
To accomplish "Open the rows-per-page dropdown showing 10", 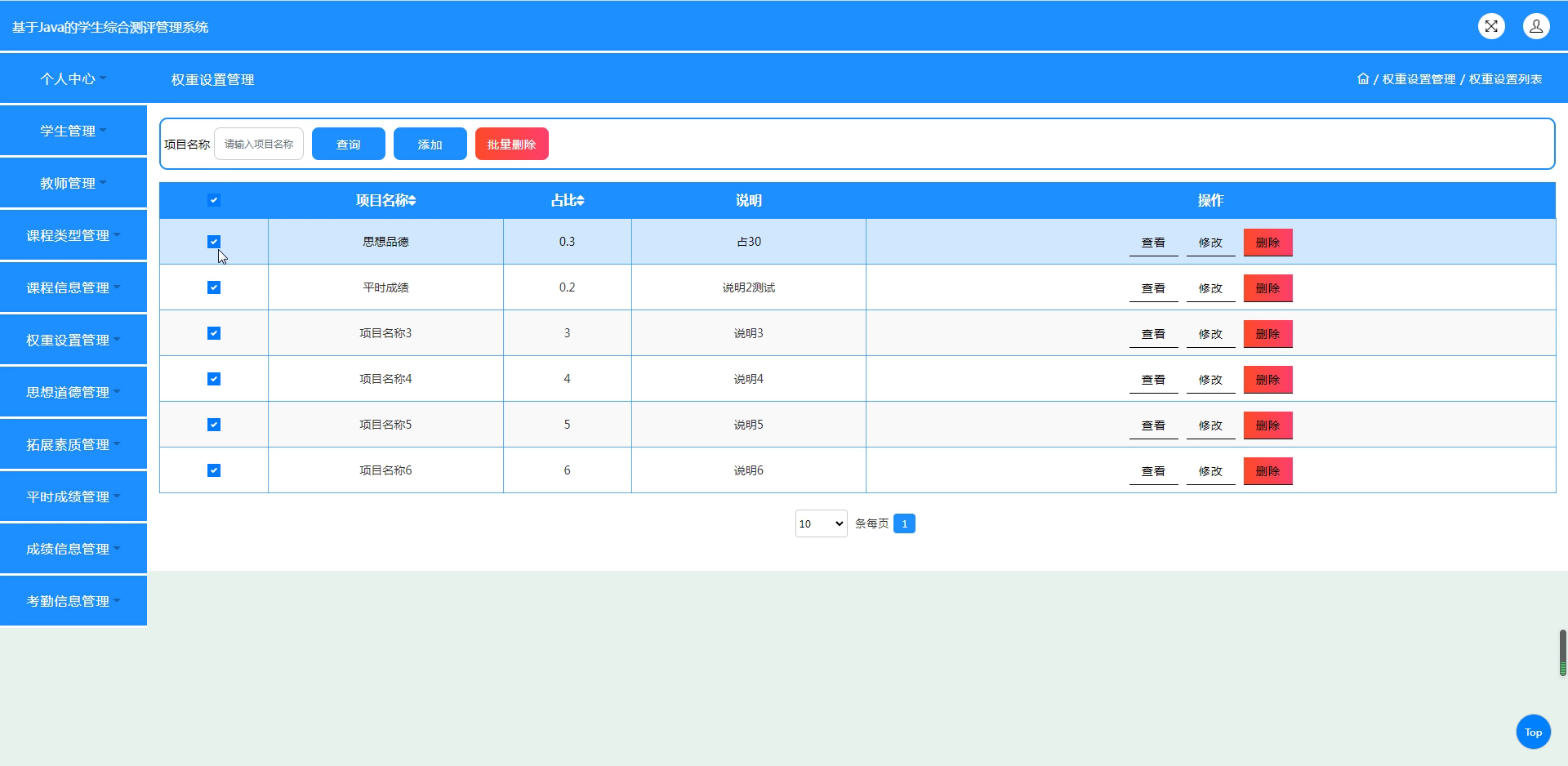I will 821,523.
